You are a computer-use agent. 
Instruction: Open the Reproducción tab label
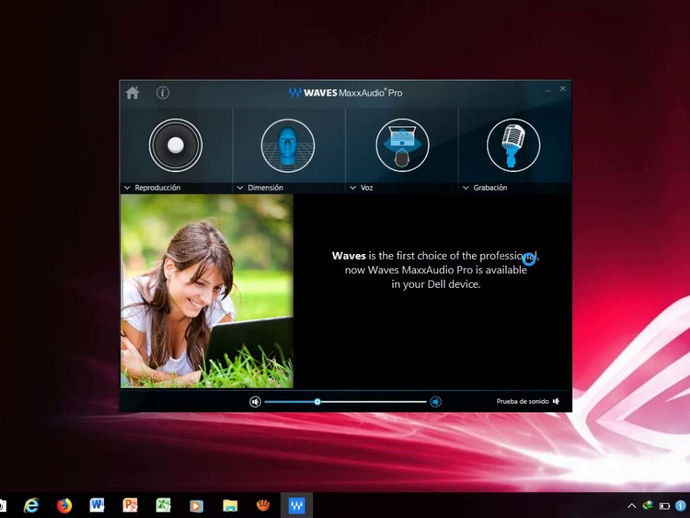(x=158, y=188)
